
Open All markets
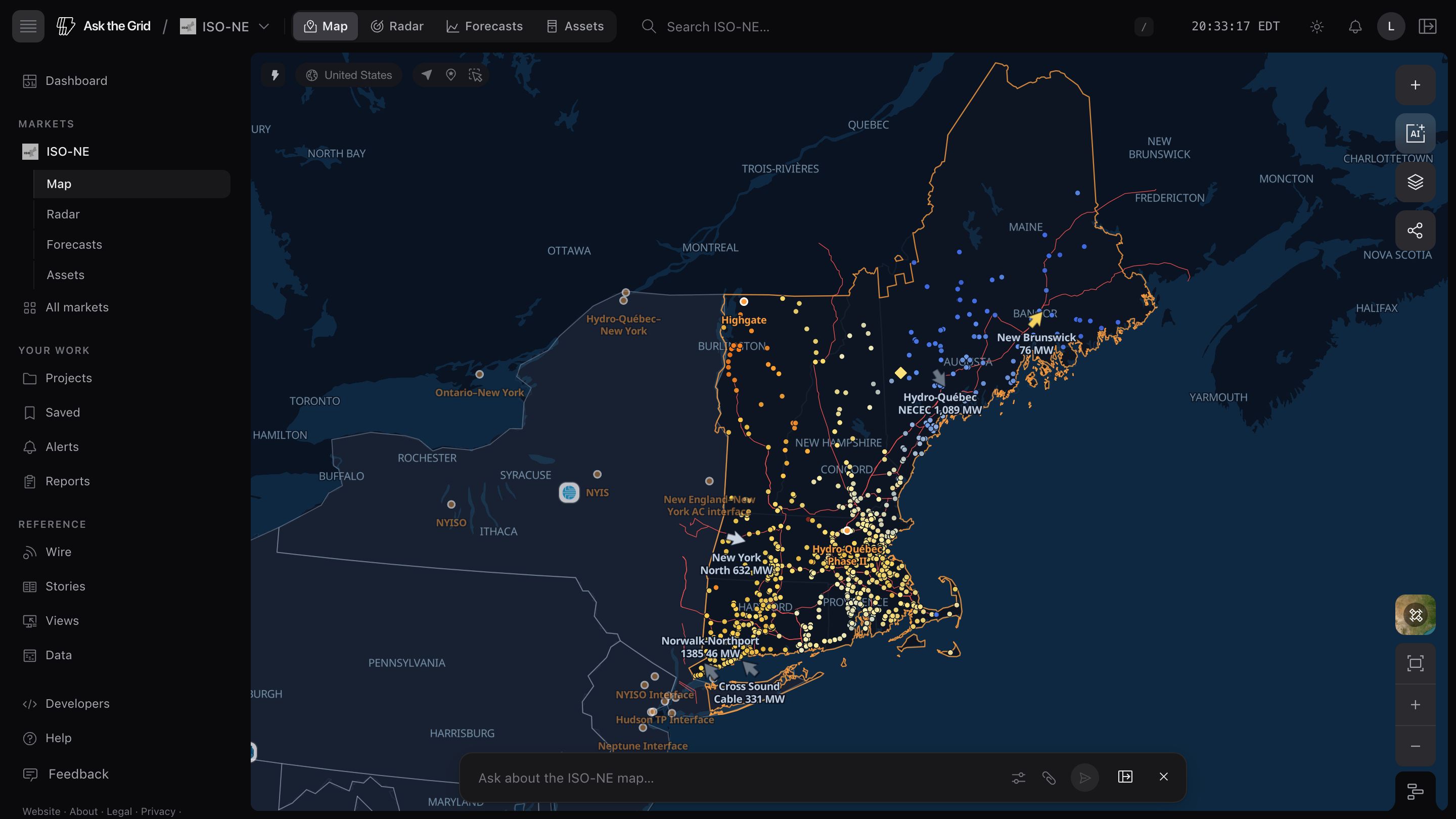77,307
